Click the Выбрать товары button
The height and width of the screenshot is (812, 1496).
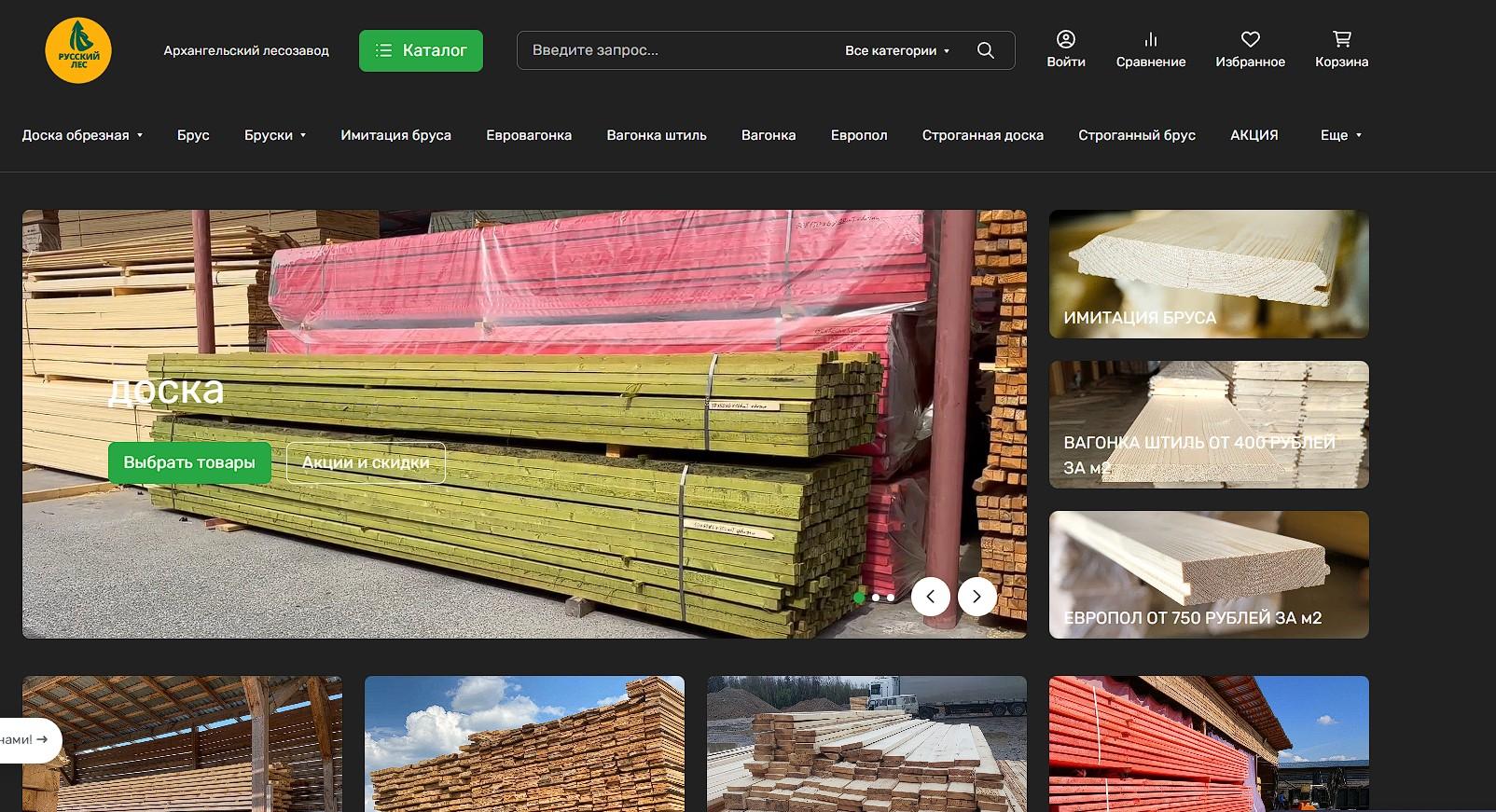(x=189, y=462)
